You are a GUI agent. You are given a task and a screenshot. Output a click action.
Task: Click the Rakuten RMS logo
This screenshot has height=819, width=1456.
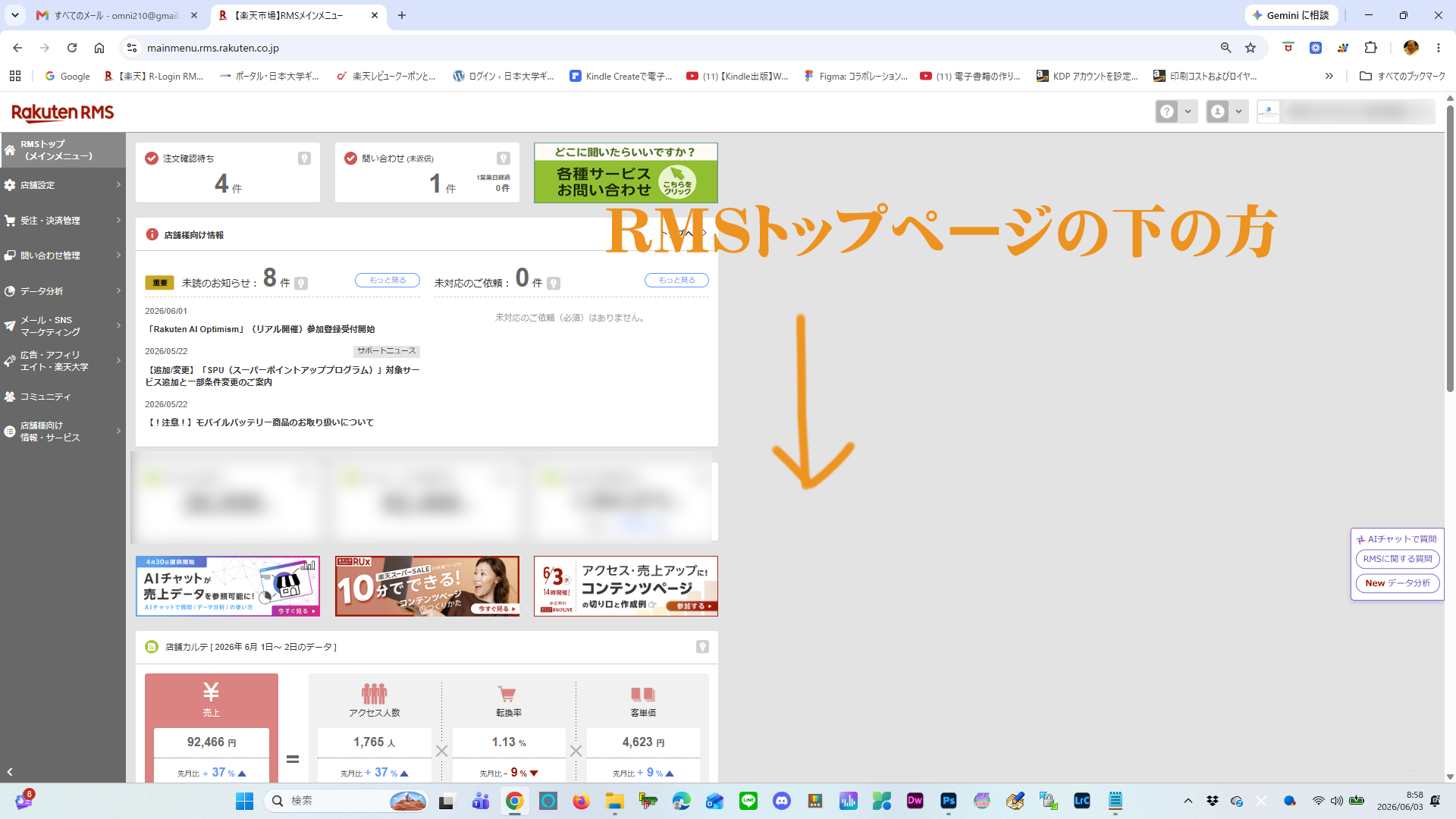(63, 112)
